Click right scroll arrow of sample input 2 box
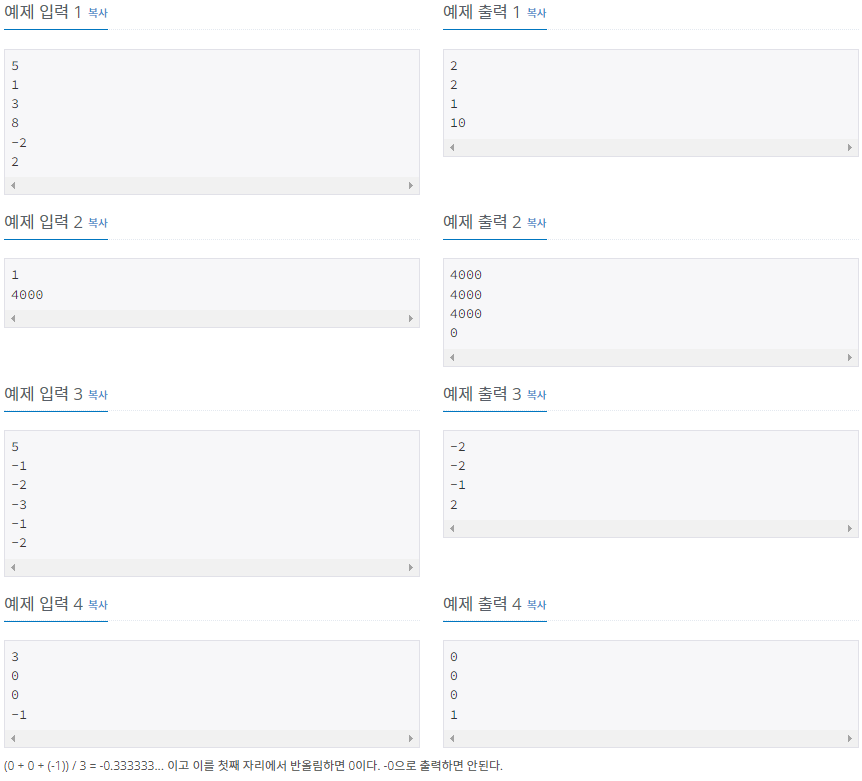Viewport: 862px width, 781px height. tap(411, 319)
